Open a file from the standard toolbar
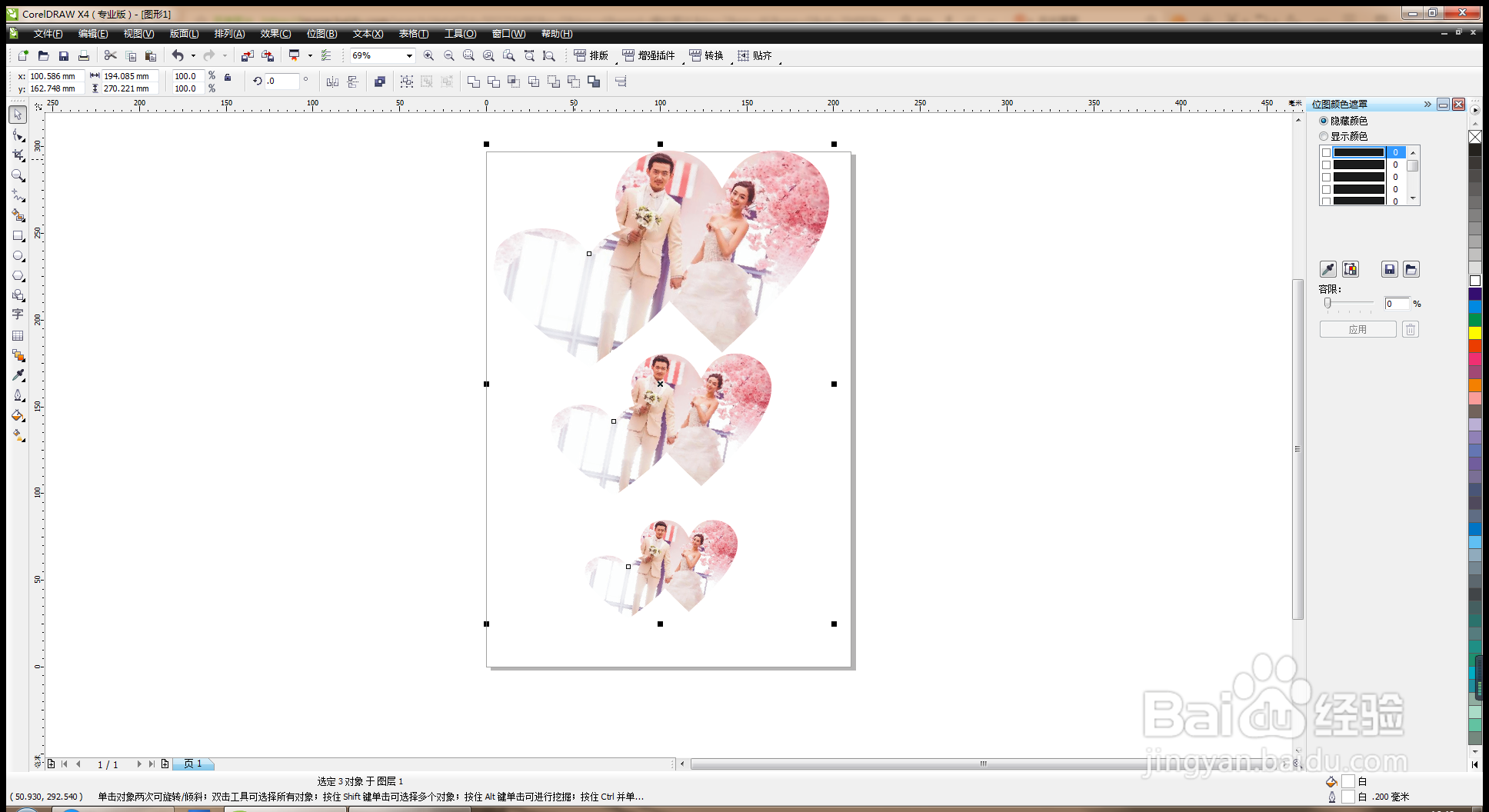1489x812 pixels. click(43, 55)
